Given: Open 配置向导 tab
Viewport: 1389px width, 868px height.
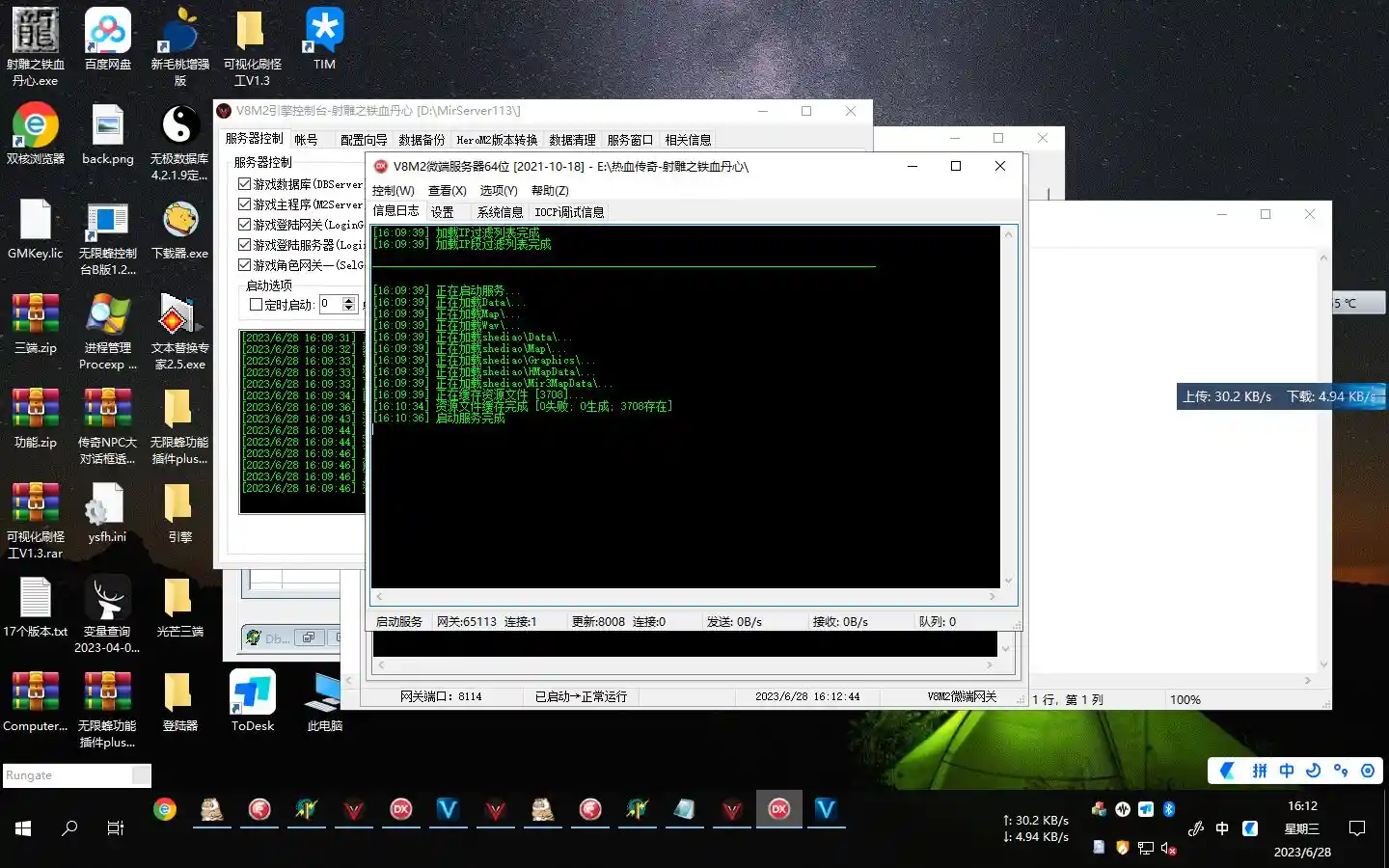Looking at the screenshot, I should (x=364, y=140).
